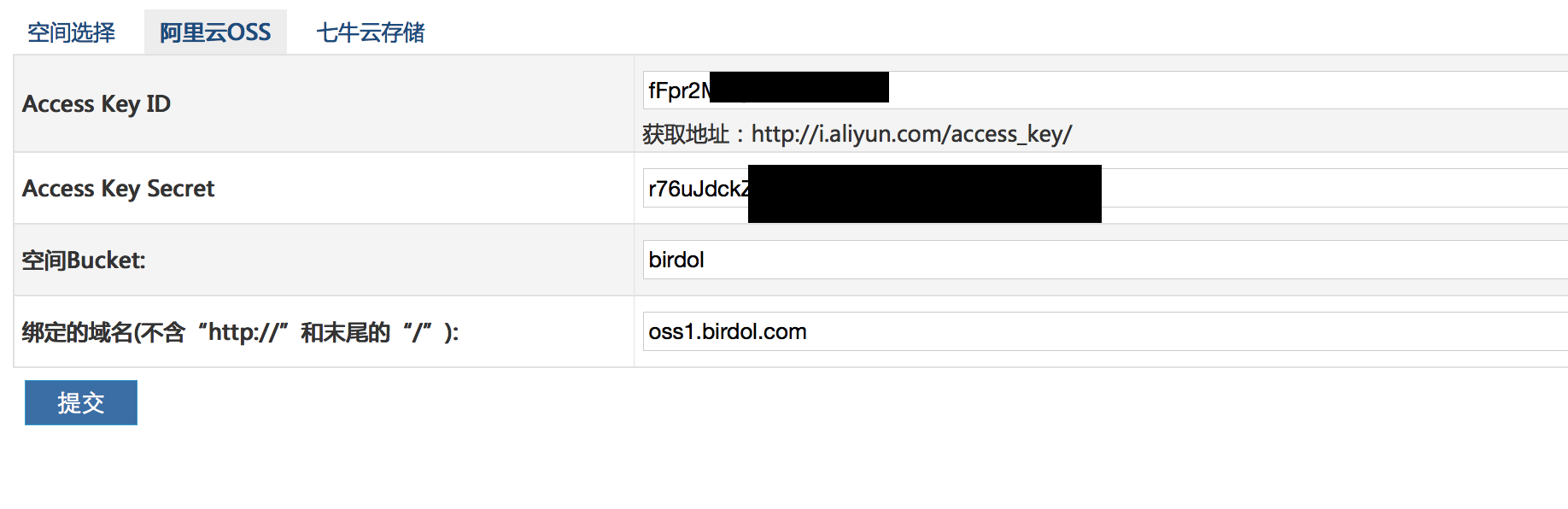Screen dimensions: 1568x509
Task: Click the 获取地址 hint text
Action: point(686,134)
